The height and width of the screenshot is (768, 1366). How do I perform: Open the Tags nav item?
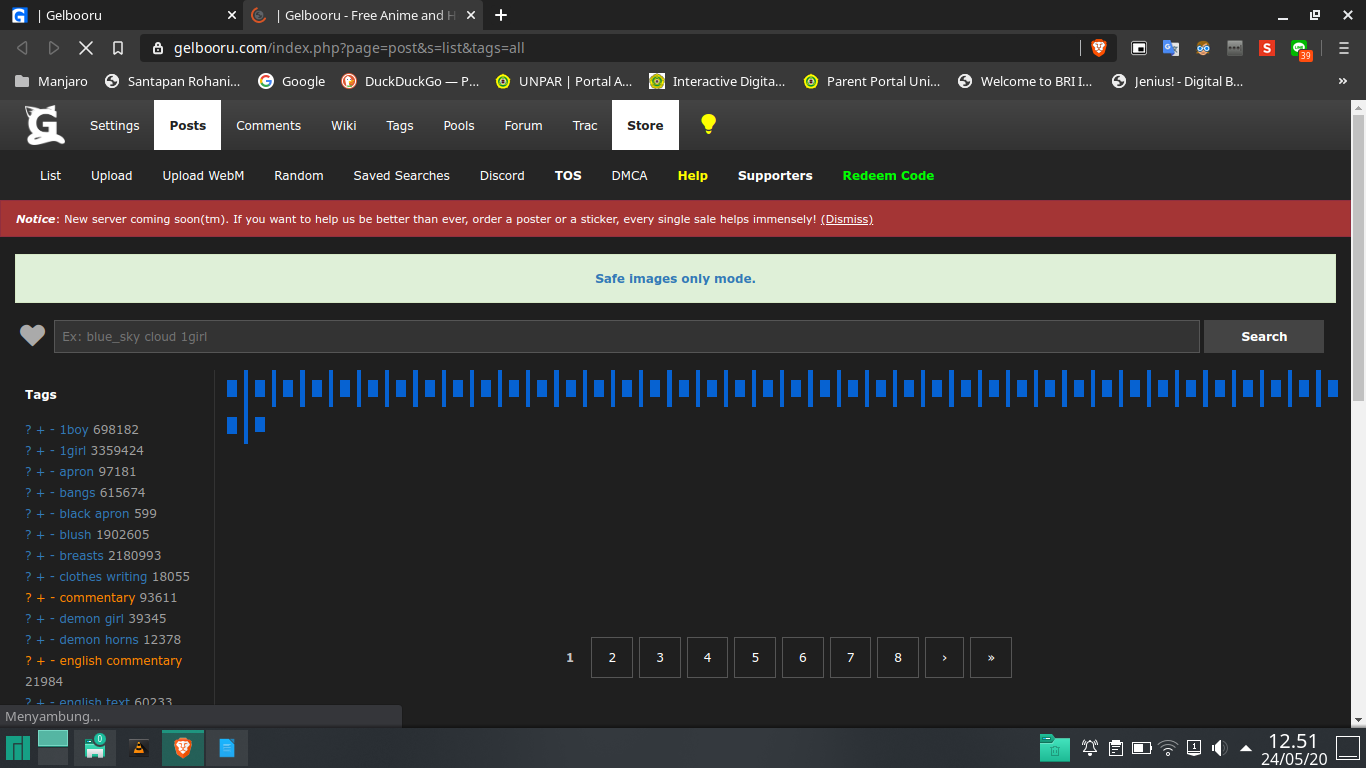(x=400, y=125)
